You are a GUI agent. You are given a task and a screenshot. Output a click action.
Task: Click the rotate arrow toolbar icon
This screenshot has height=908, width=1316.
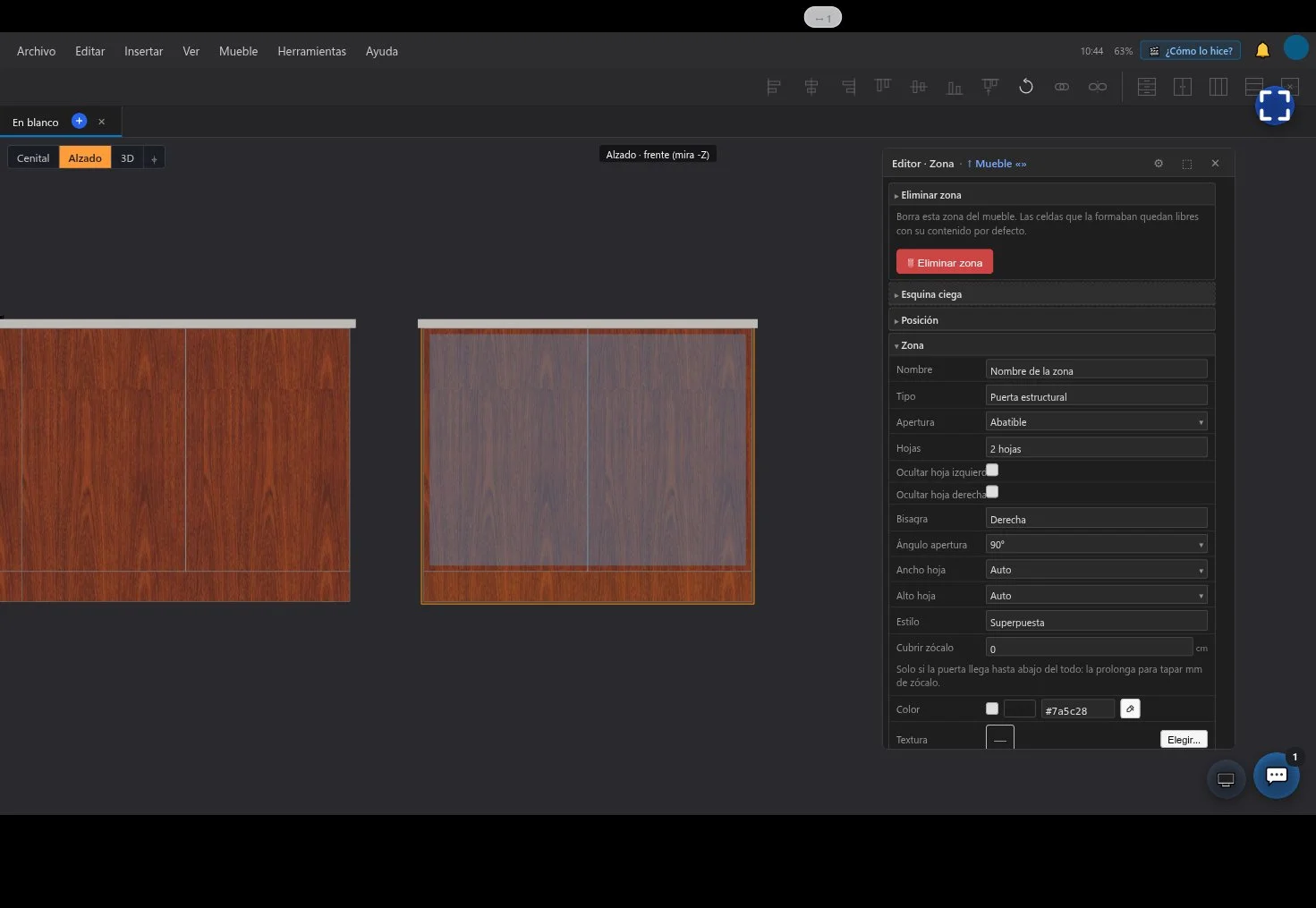pyautogui.click(x=1026, y=87)
